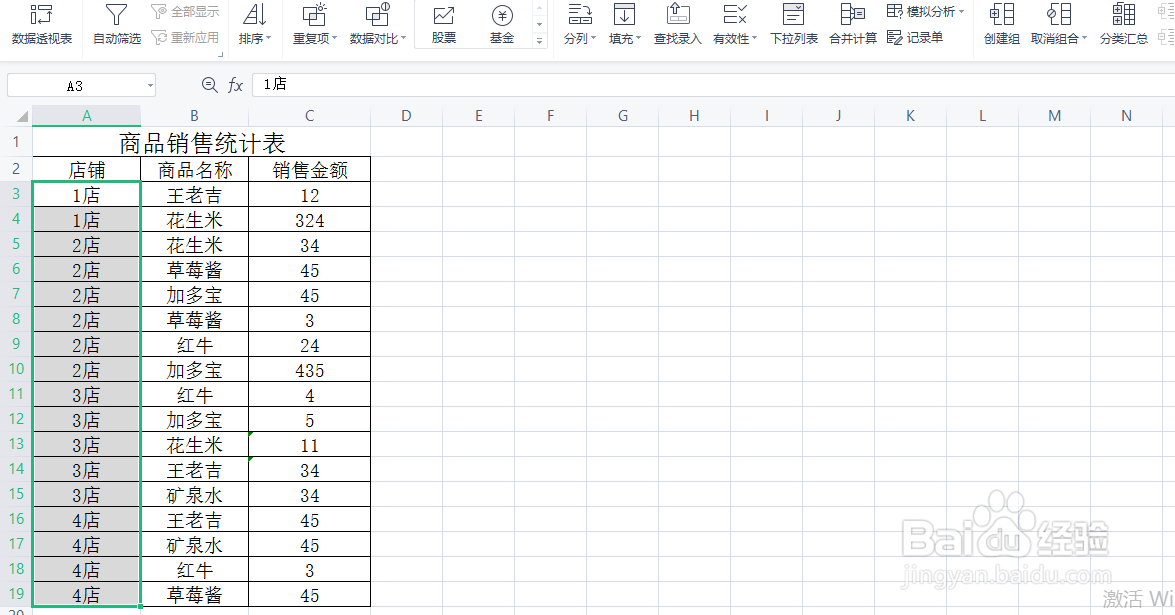Expand the 重复项 dropdown arrow
Image resolution: width=1175 pixels, height=615 pixels.
click(334, 38)
